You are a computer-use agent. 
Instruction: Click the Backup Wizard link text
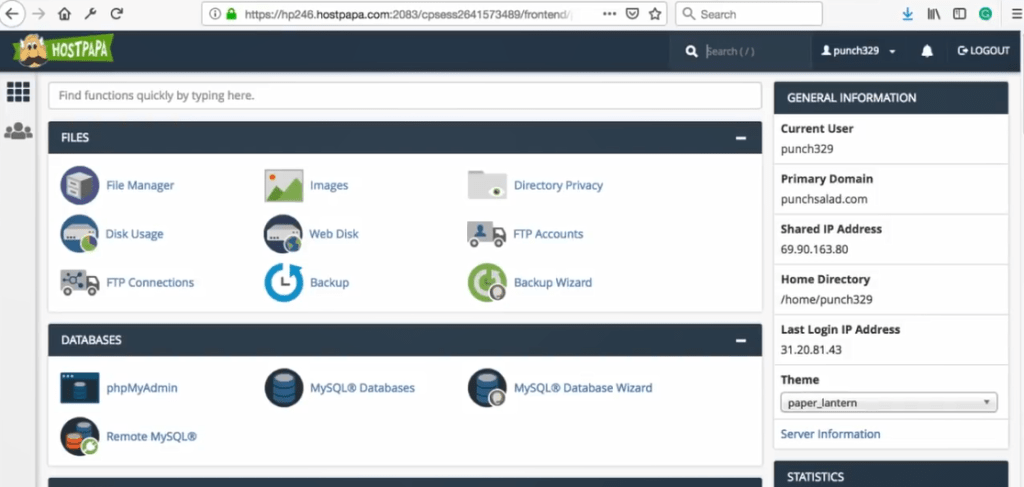[553, 283]
